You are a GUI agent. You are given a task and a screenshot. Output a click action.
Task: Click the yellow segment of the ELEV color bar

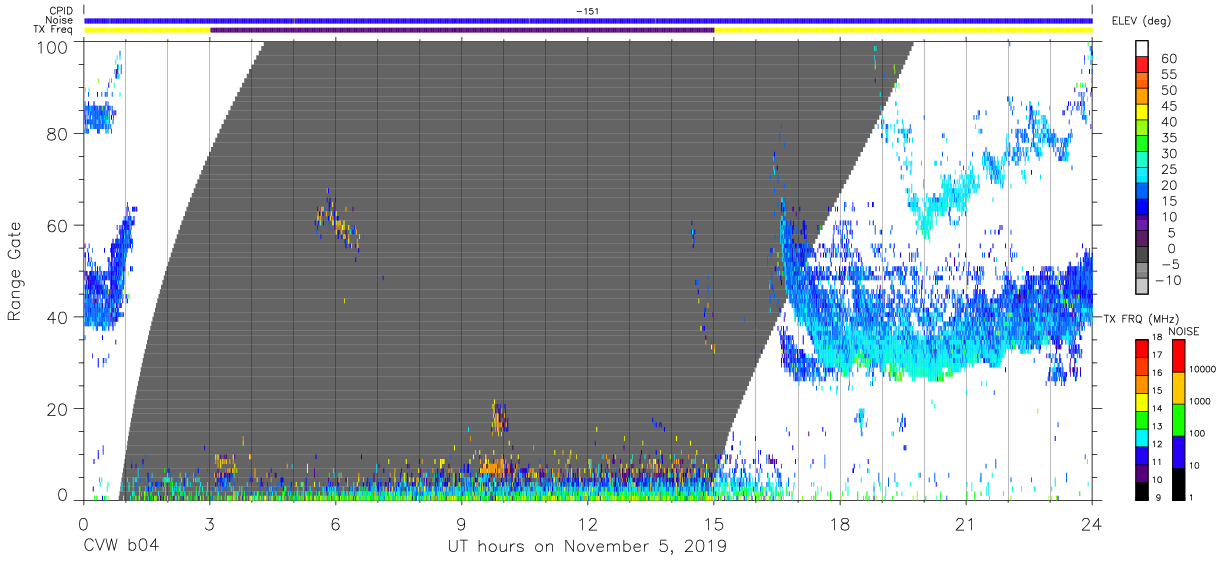1142,112
